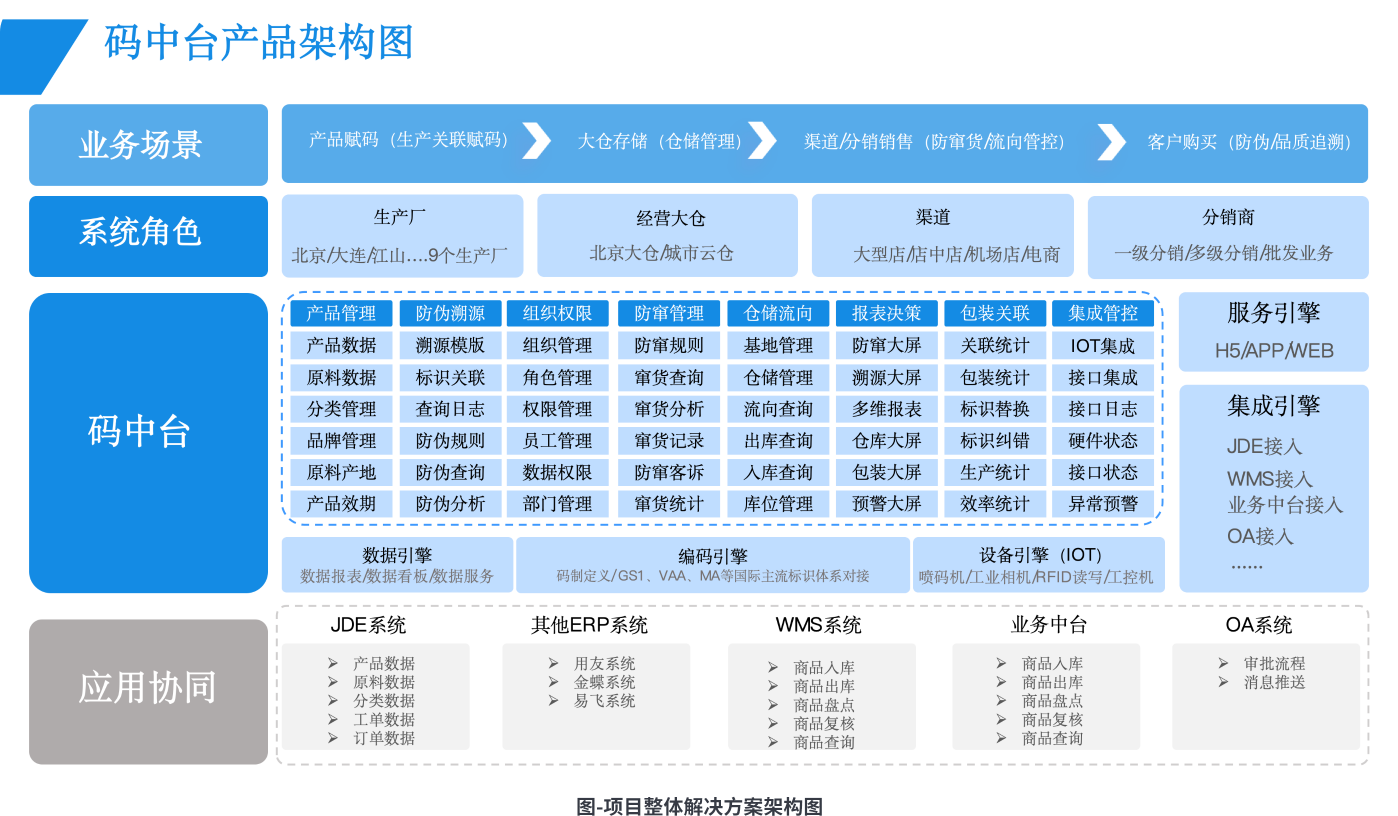Open the 编码引擎 block
The height and width of the screenshot is (816, 1398).
[712, 565]
